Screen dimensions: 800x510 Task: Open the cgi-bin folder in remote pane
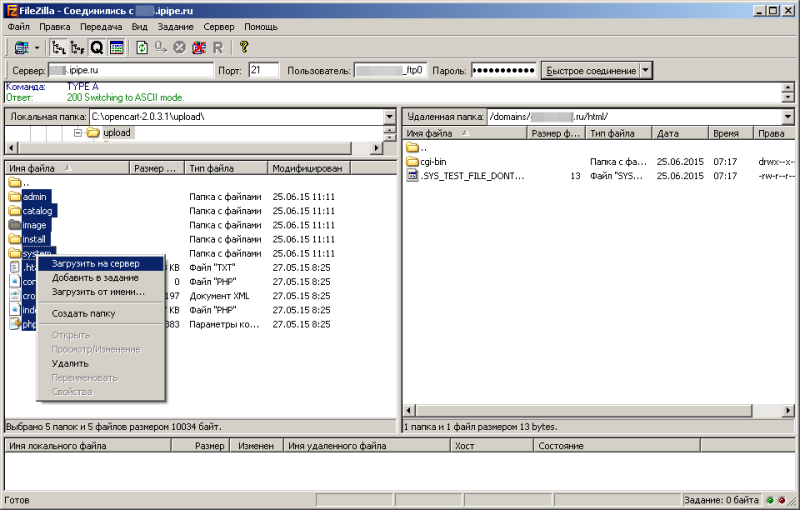coord(434,161)
